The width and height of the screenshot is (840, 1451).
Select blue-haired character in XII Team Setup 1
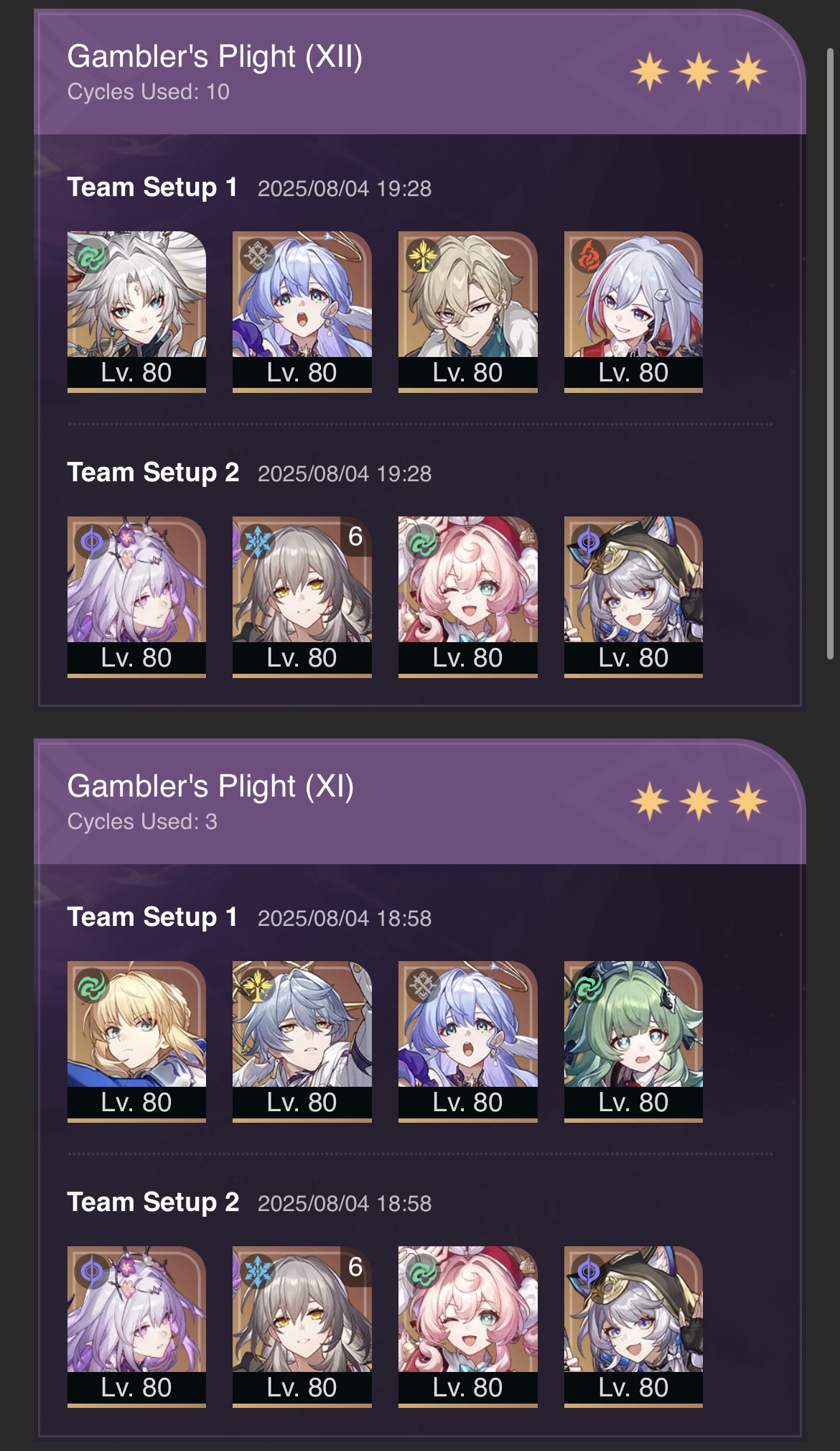pos(302,311)
